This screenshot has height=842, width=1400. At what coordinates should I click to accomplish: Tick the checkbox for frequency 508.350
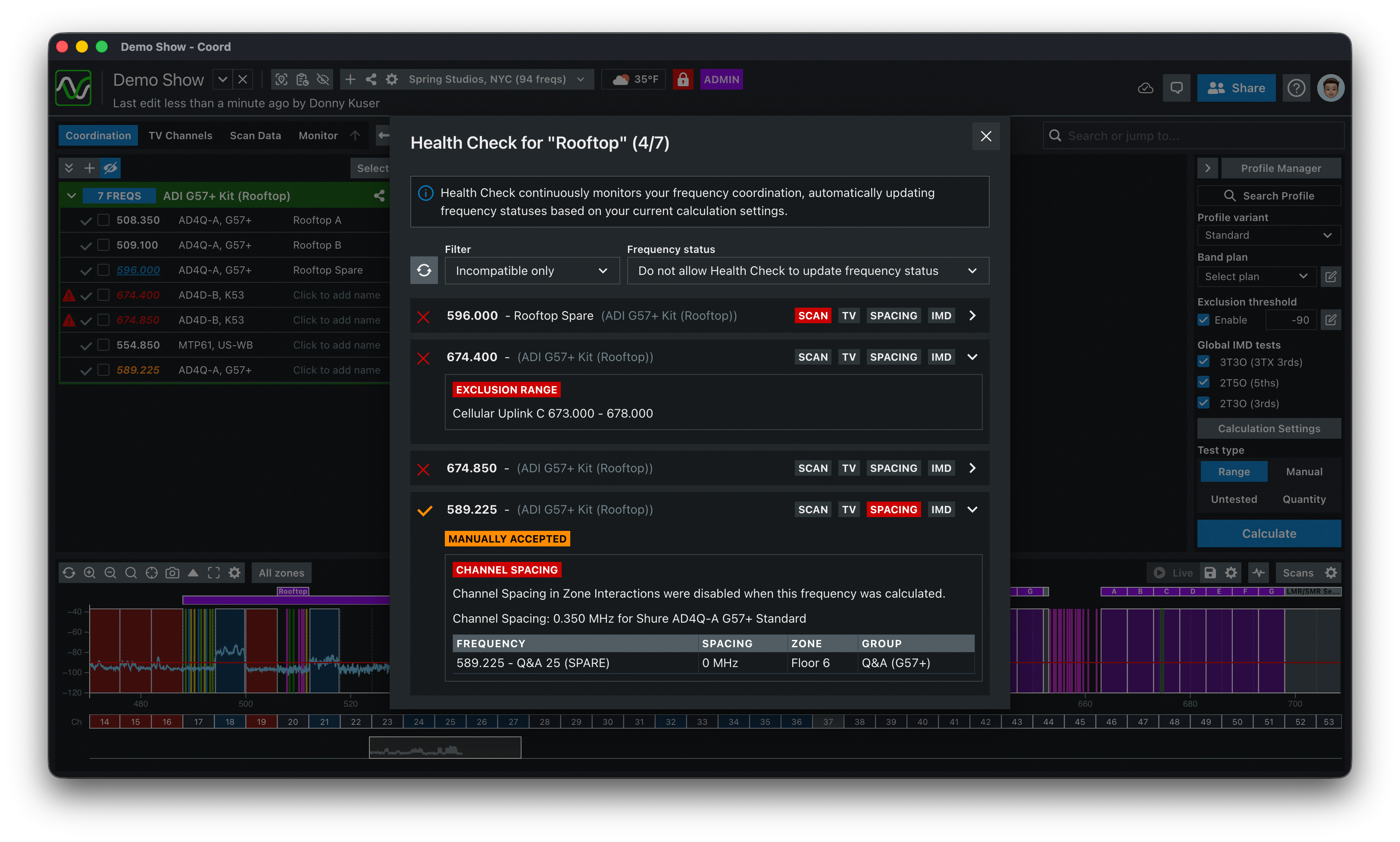[103, 220]
